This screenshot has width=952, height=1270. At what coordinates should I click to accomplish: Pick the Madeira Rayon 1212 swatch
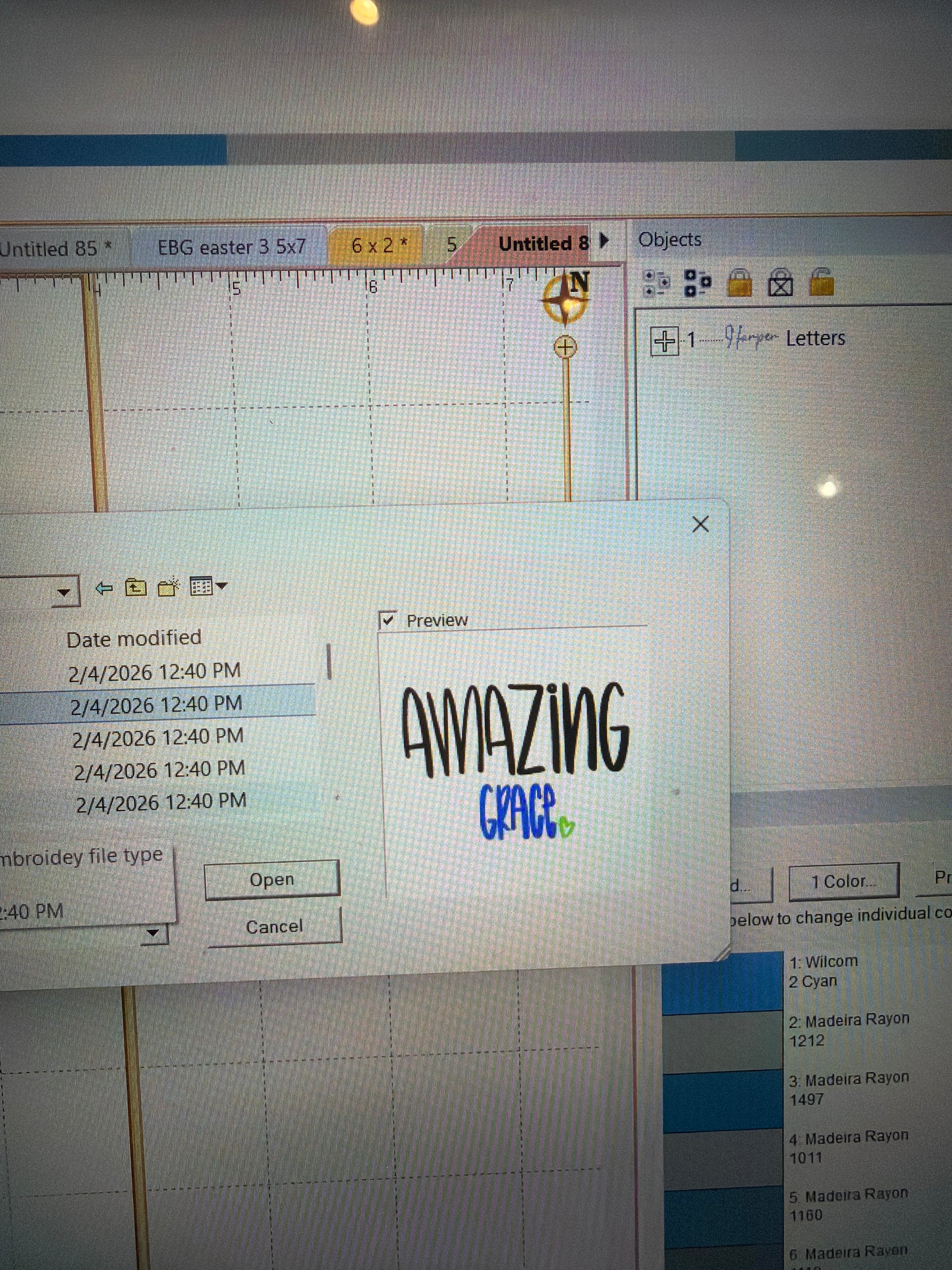pyautogui.click(x=722, y=1041)
